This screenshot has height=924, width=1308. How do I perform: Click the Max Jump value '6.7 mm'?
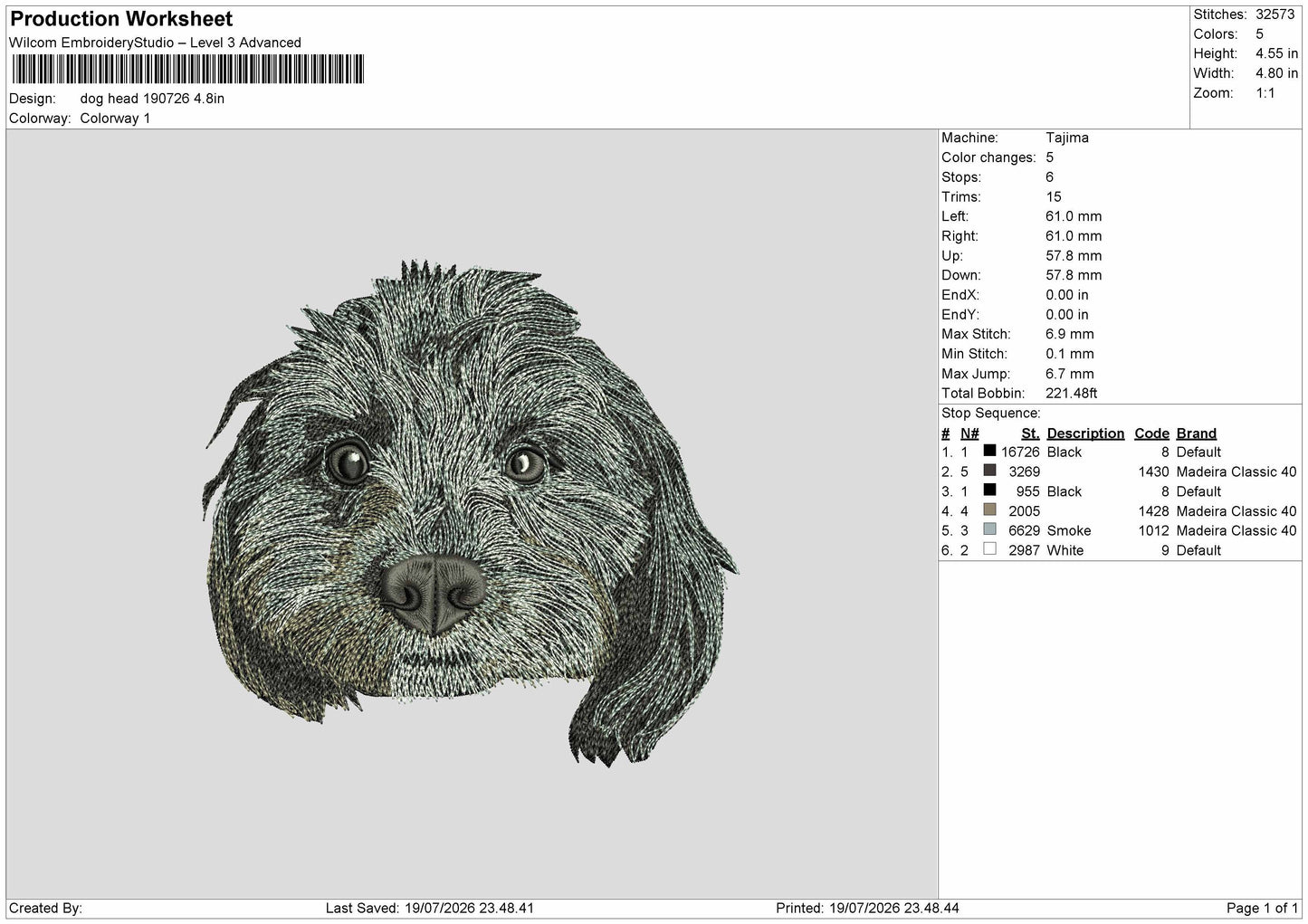click(1070, 374)
